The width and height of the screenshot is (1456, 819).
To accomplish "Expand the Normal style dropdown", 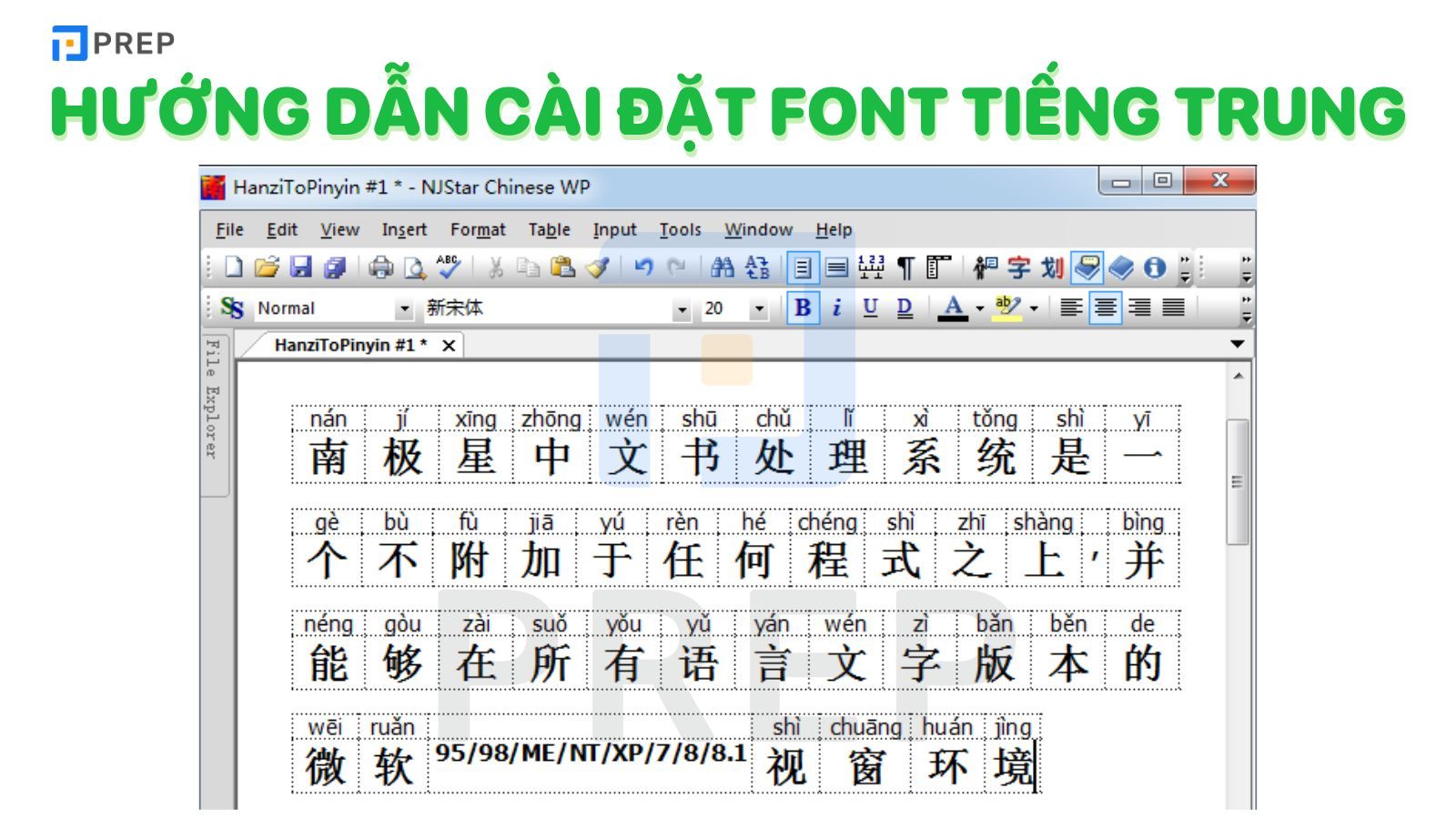I will point(404,309).
